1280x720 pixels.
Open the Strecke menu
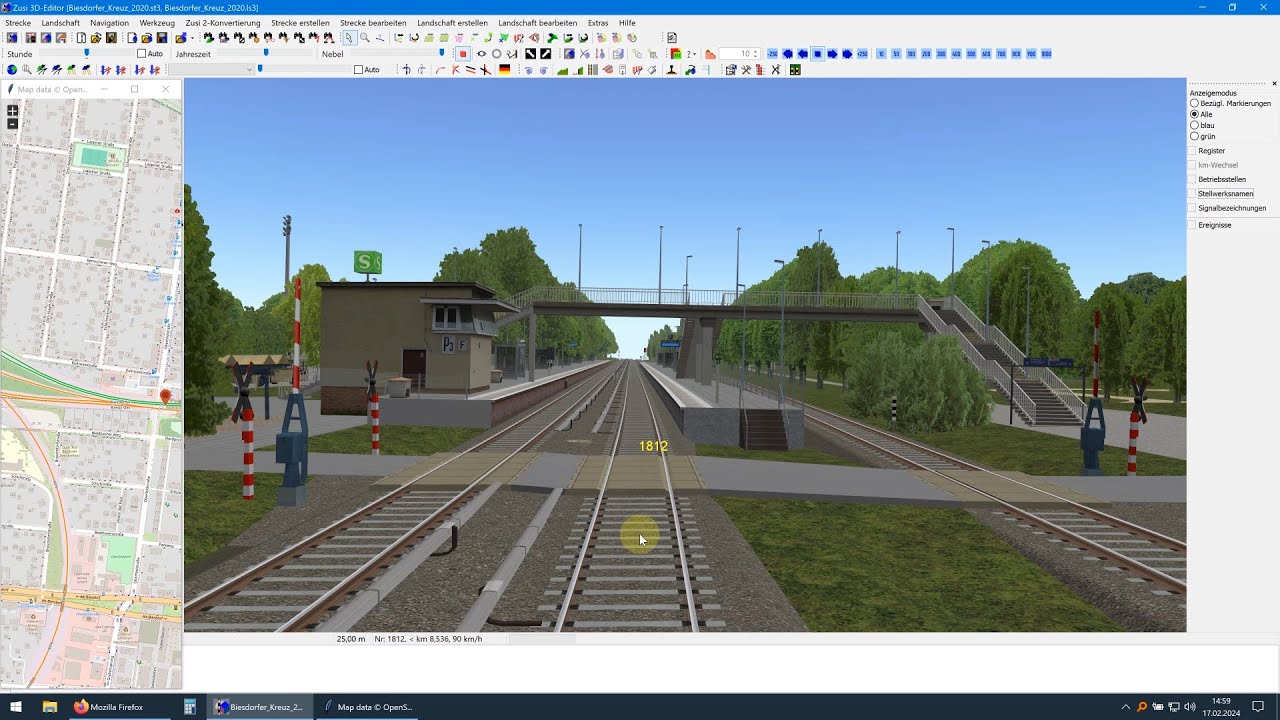point(18,23)
